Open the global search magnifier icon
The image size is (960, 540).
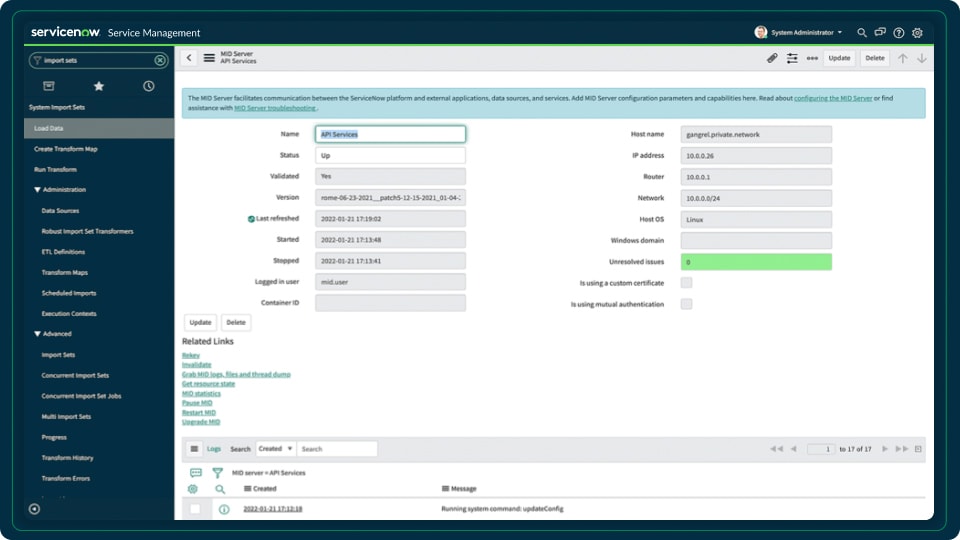861,32
